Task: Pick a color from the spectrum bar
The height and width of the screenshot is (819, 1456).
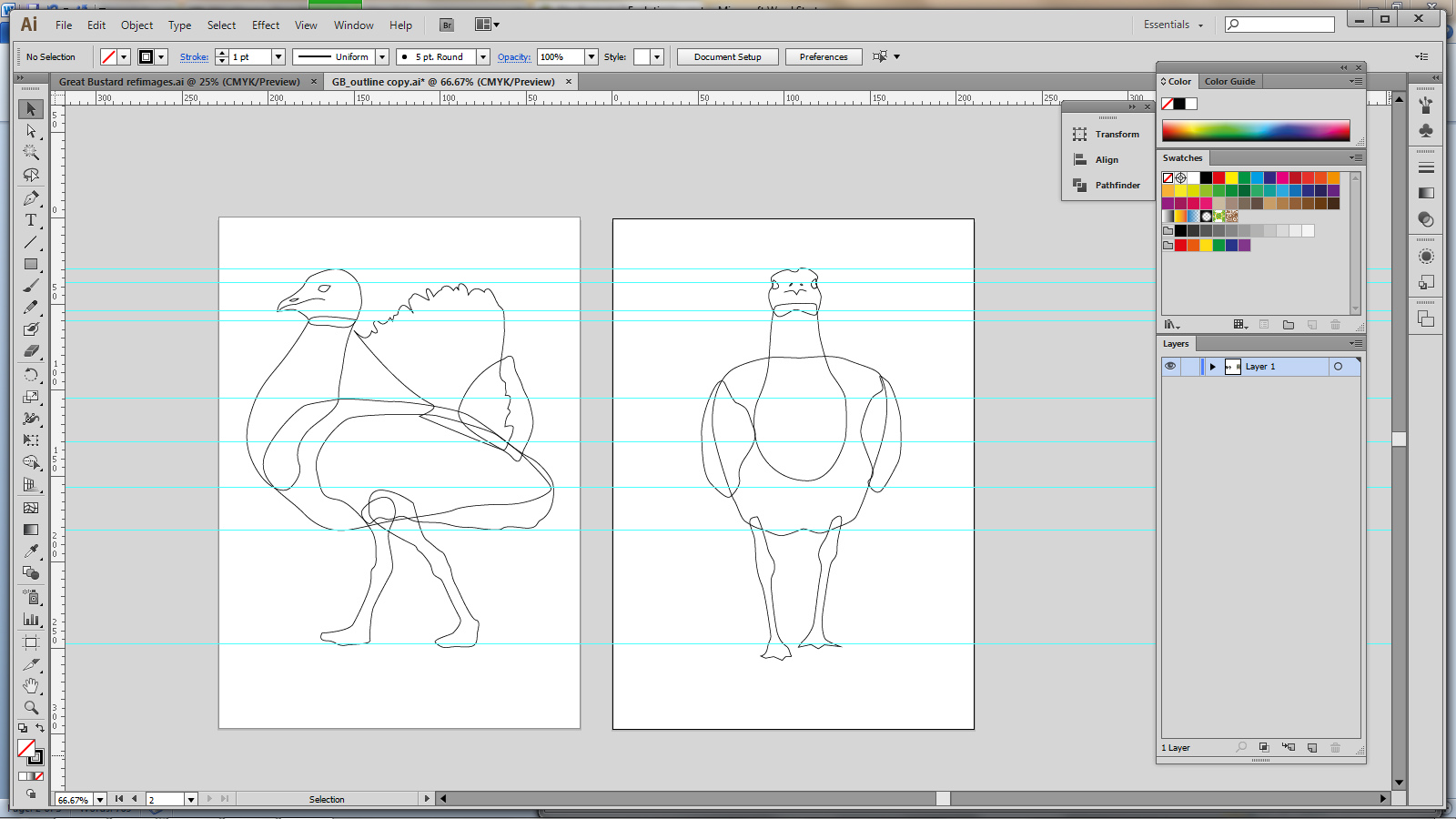Action: (1256, 130)
